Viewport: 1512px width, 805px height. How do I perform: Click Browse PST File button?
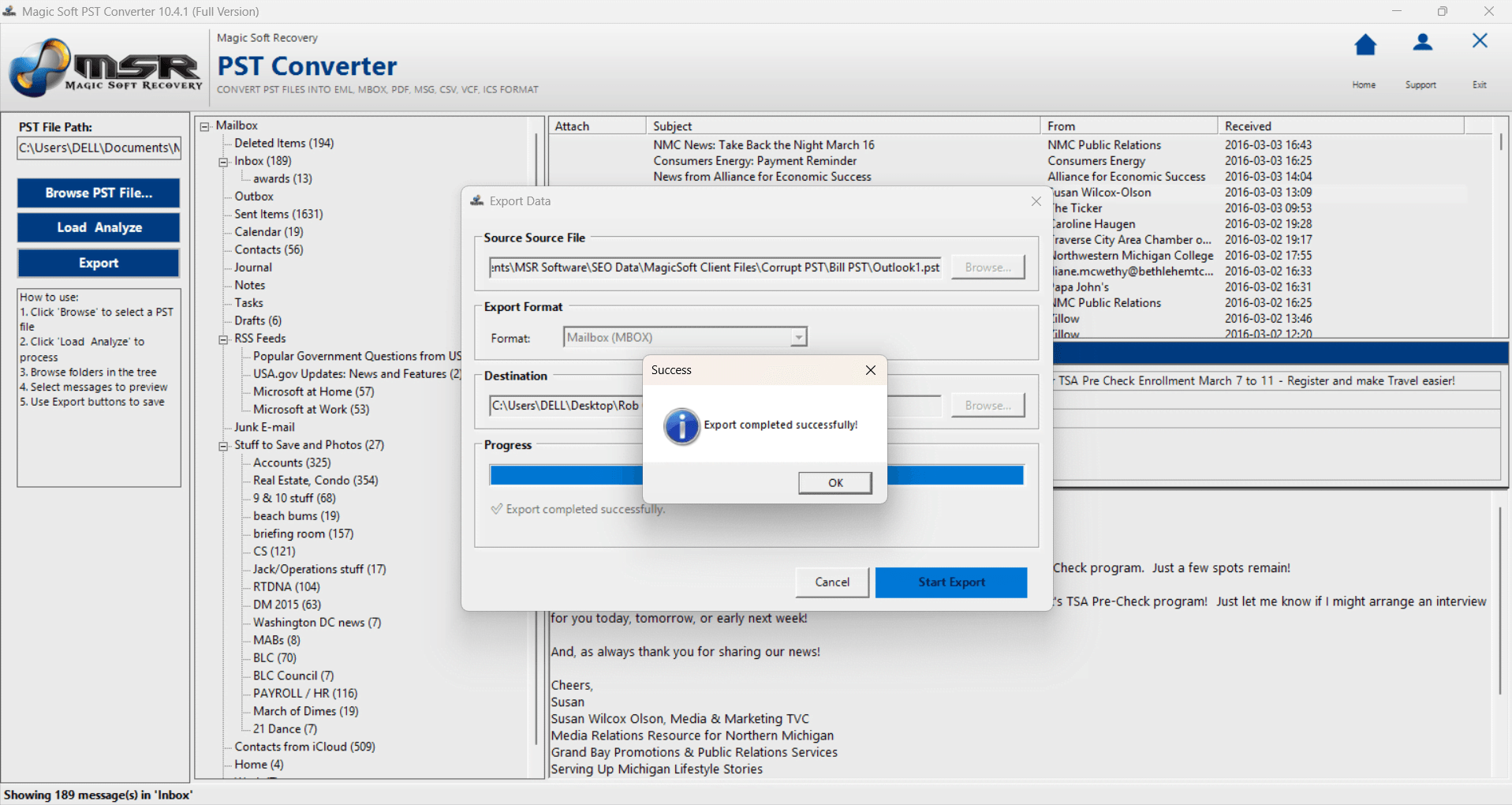99,193
